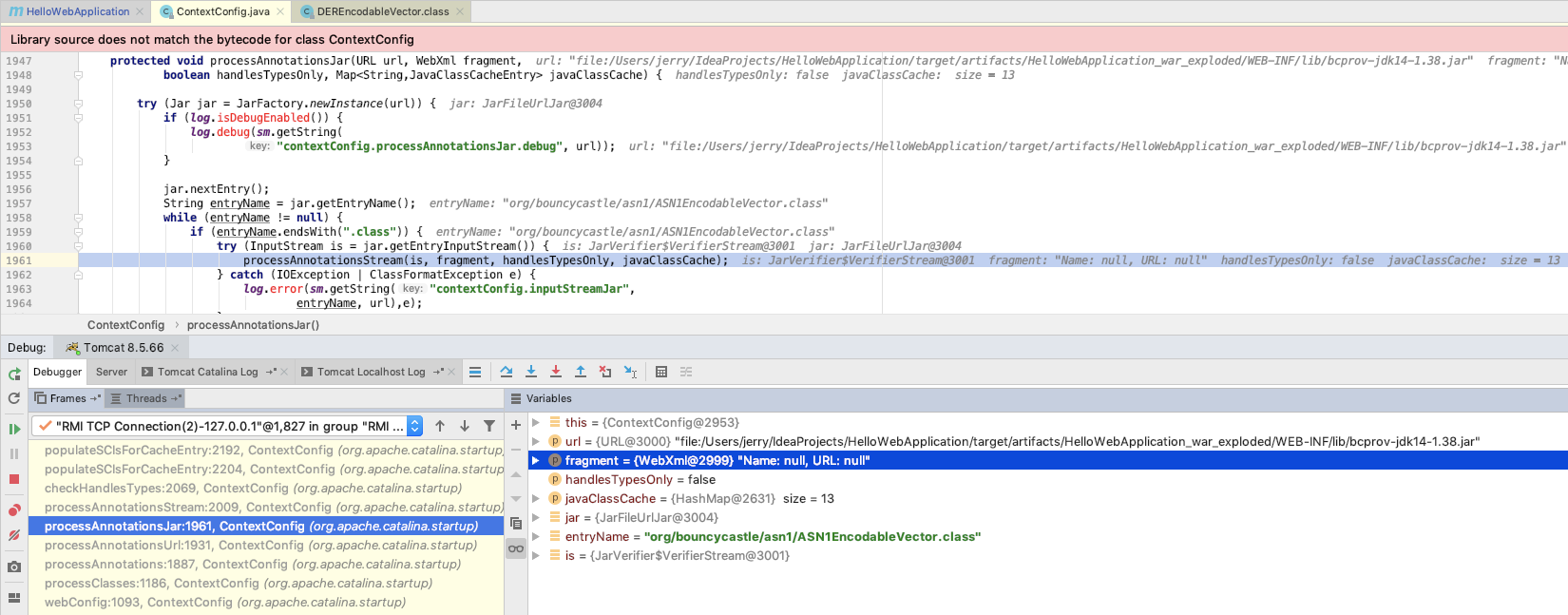Expand the 'is' variable node
1568x615 pixels.
tap(536, 555)
